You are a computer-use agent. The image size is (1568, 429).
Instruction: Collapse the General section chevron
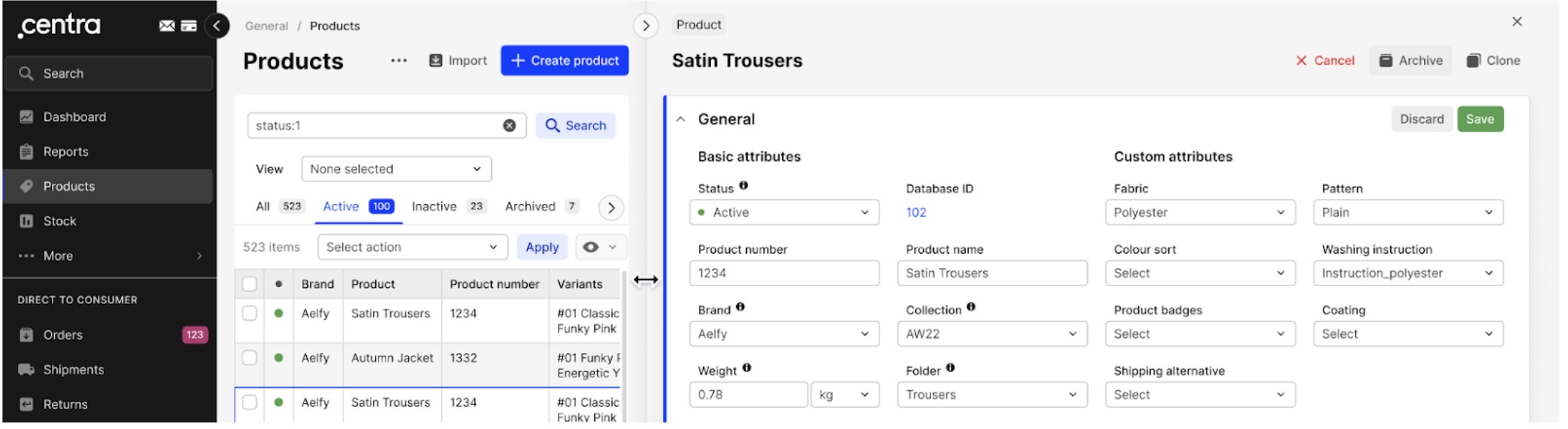pyautogui.click(x=681, y=120)
